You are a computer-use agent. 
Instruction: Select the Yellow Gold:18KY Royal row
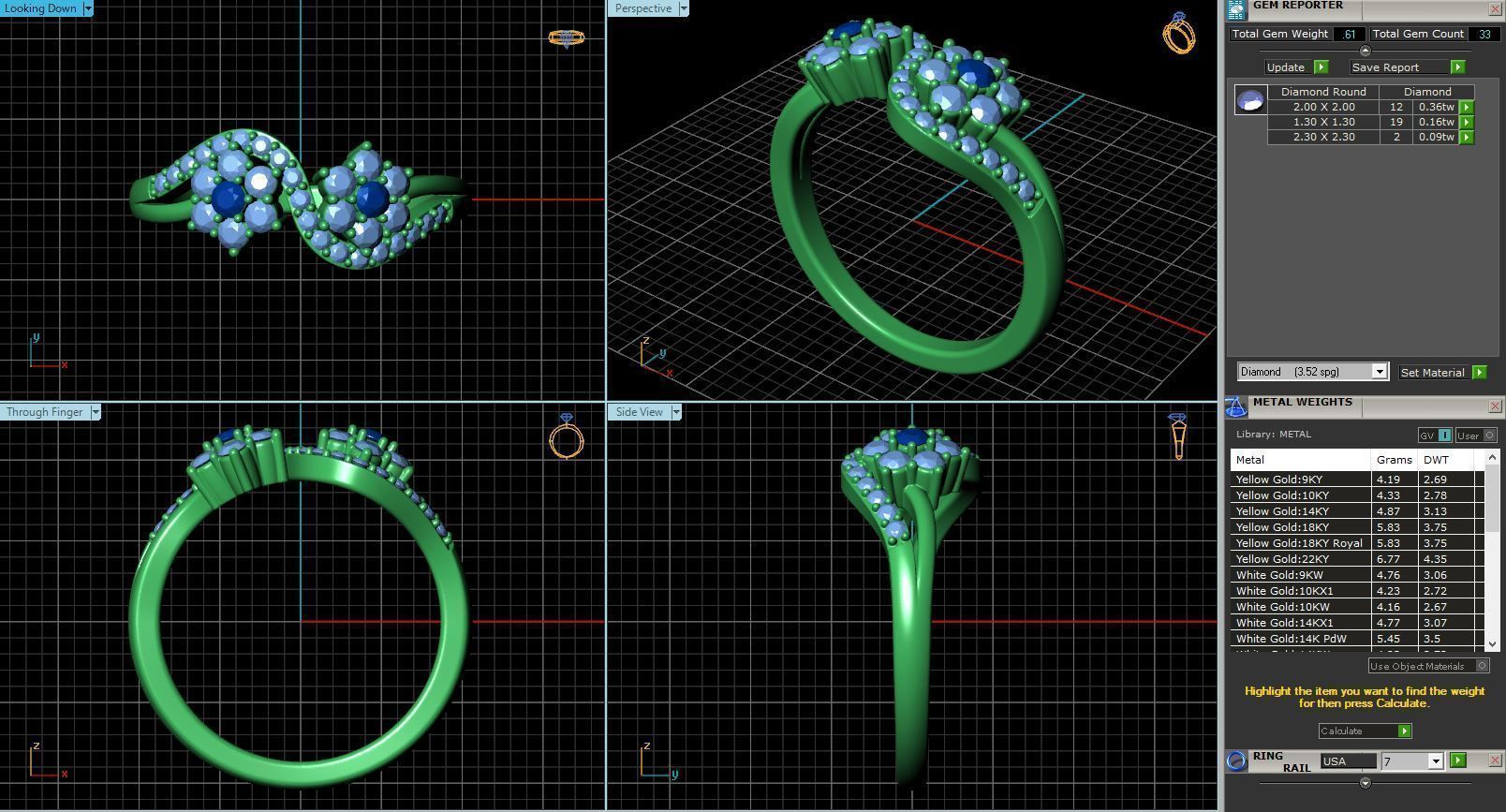1357,543
